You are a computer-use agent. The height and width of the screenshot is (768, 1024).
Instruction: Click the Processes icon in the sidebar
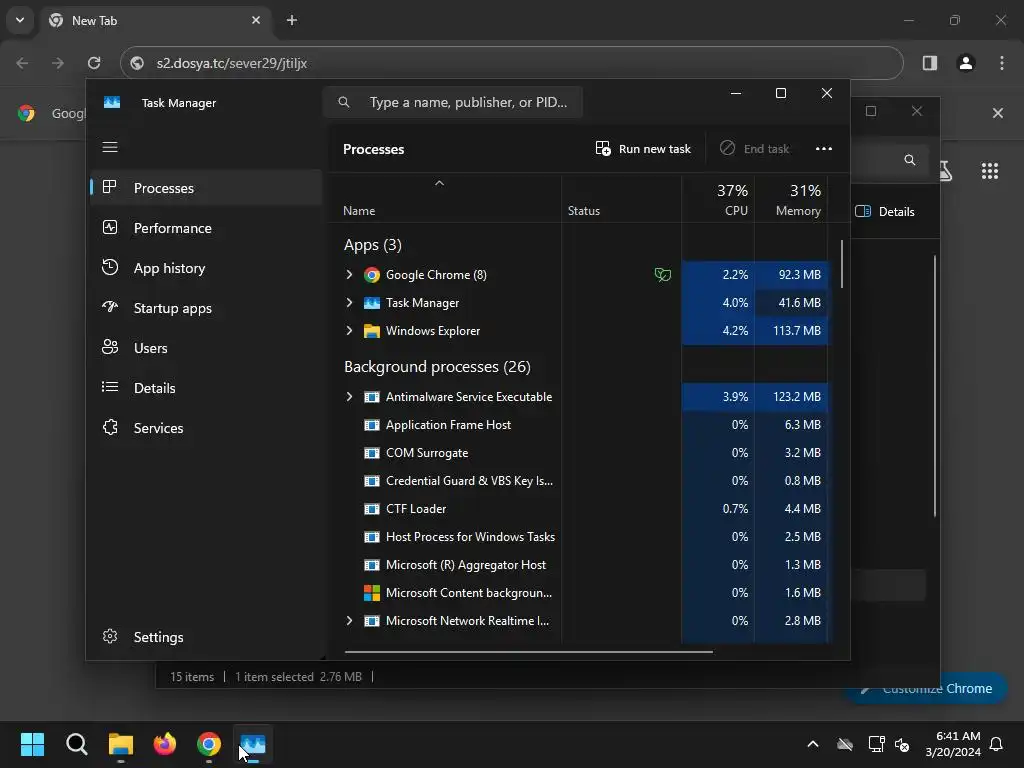pos(110,187)
